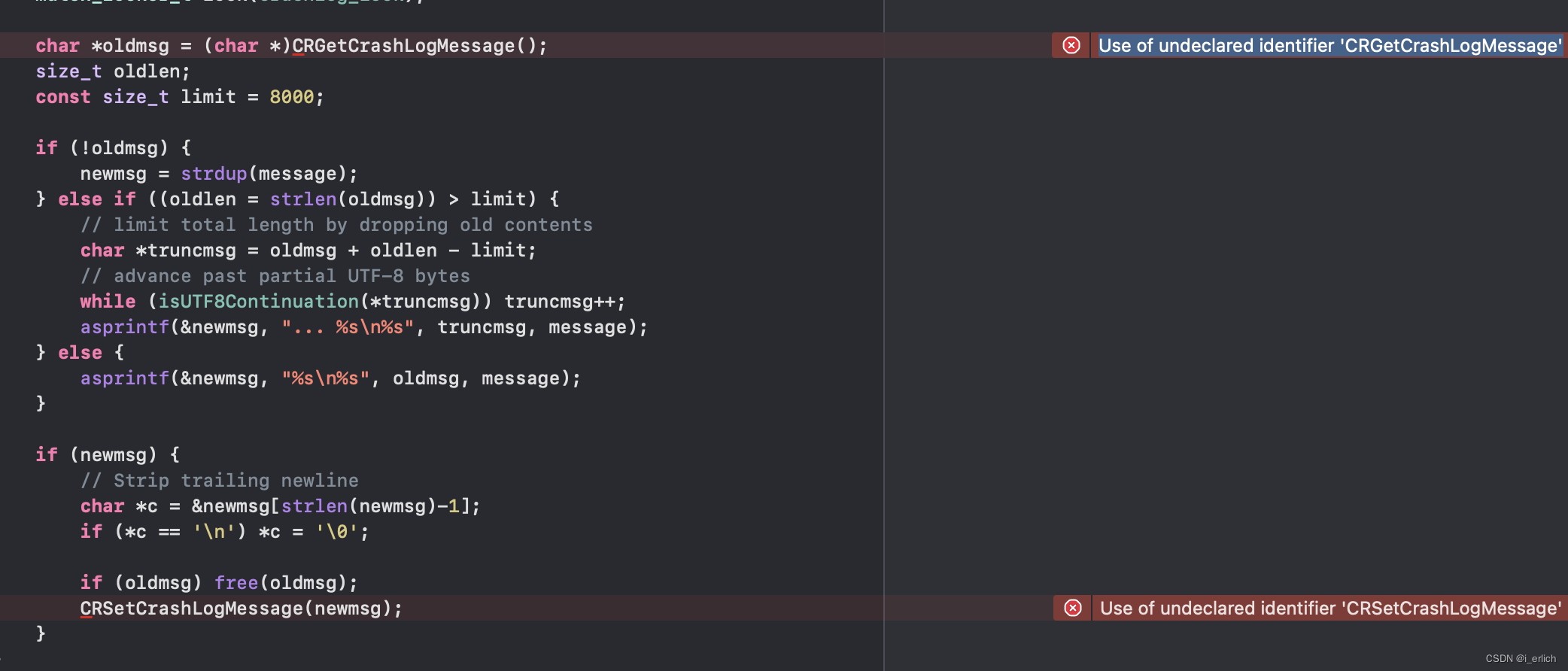Click the 'char *c = &newmsg[...]' line

tap(280, 506)
